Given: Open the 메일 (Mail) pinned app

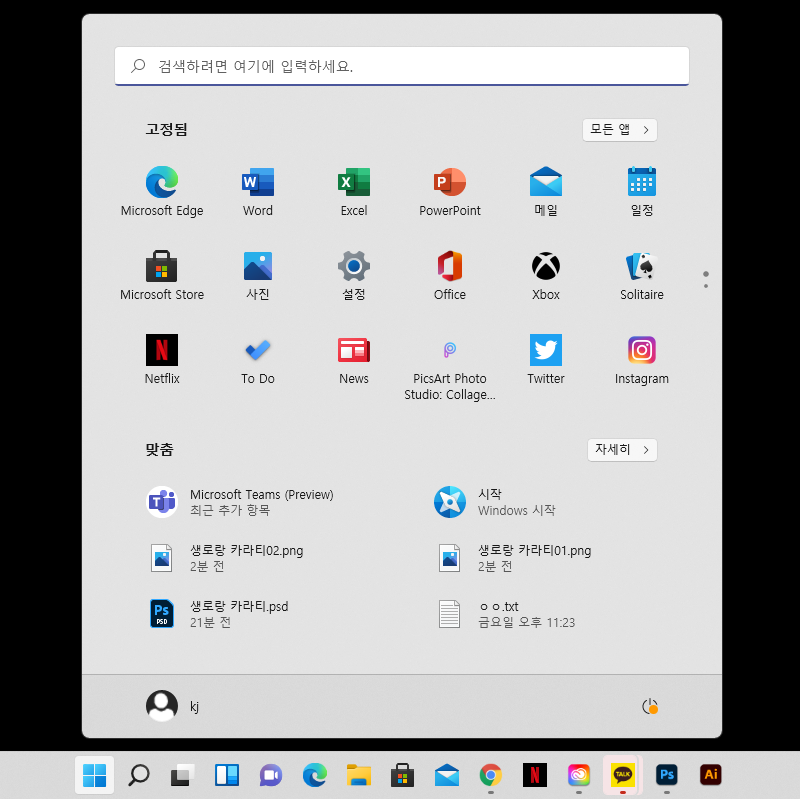Looking at the screenshot, I should tap(545, 191).
